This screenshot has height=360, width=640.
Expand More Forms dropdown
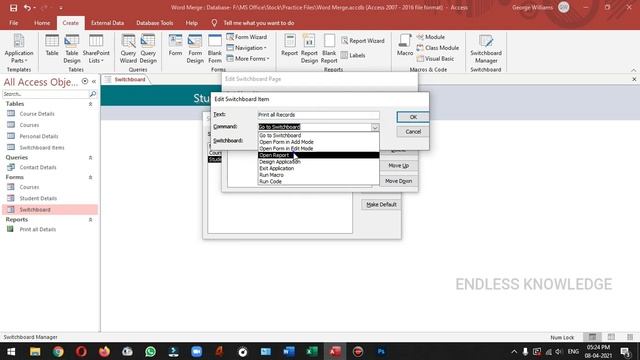point(248,59)
